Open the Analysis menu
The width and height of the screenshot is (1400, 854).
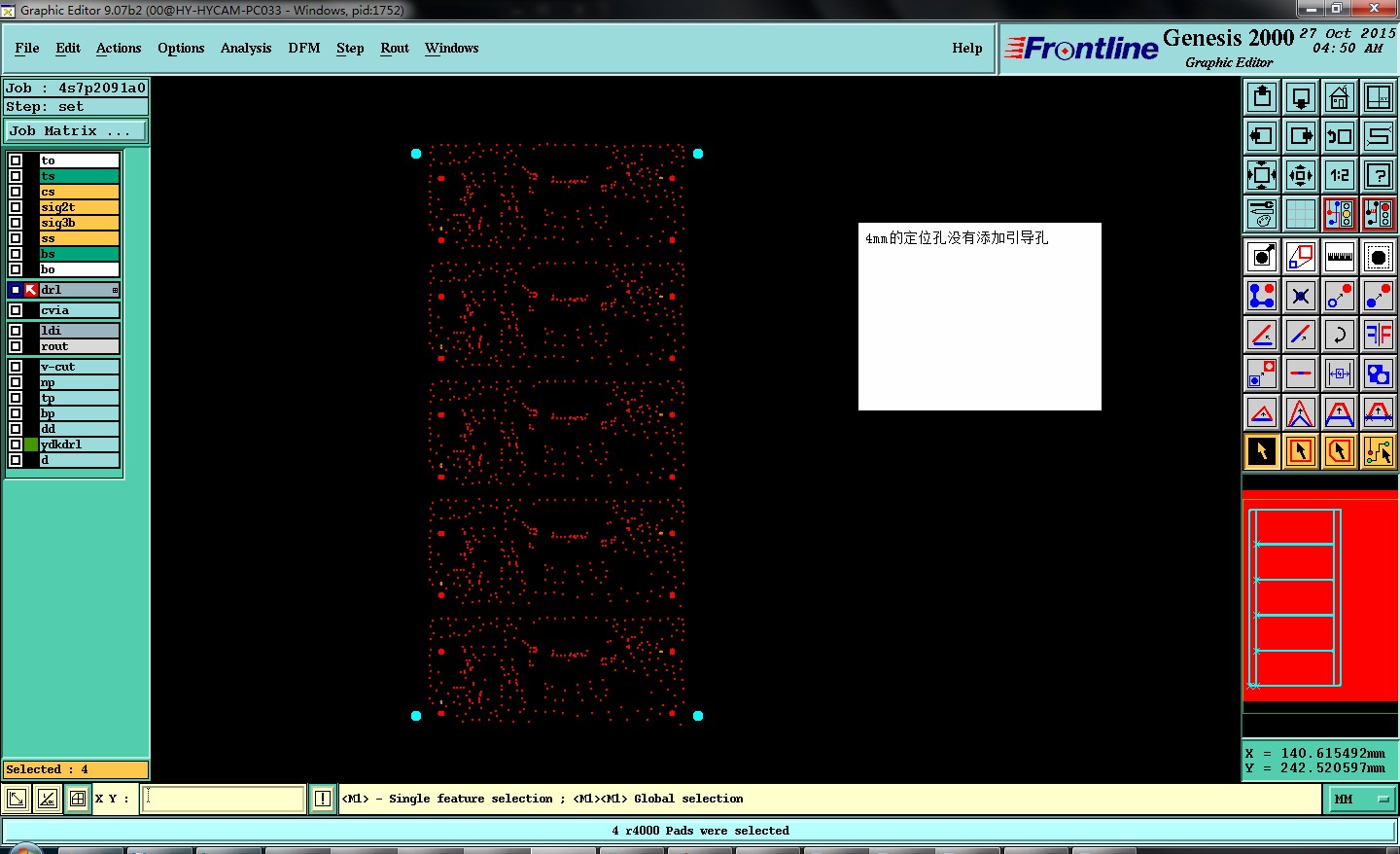click(x=246, y=48)
